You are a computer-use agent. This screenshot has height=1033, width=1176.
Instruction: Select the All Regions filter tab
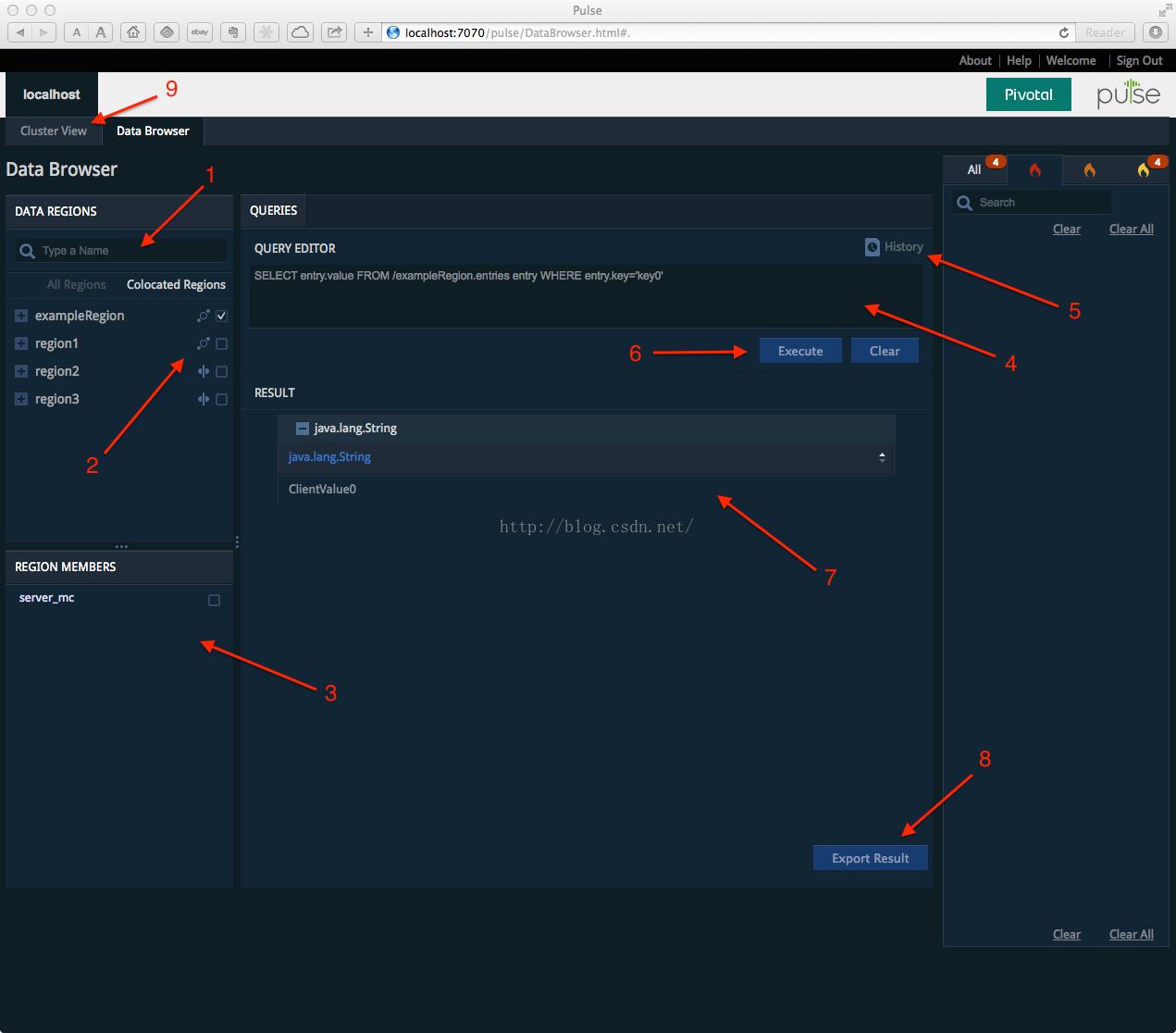(76, 285)
